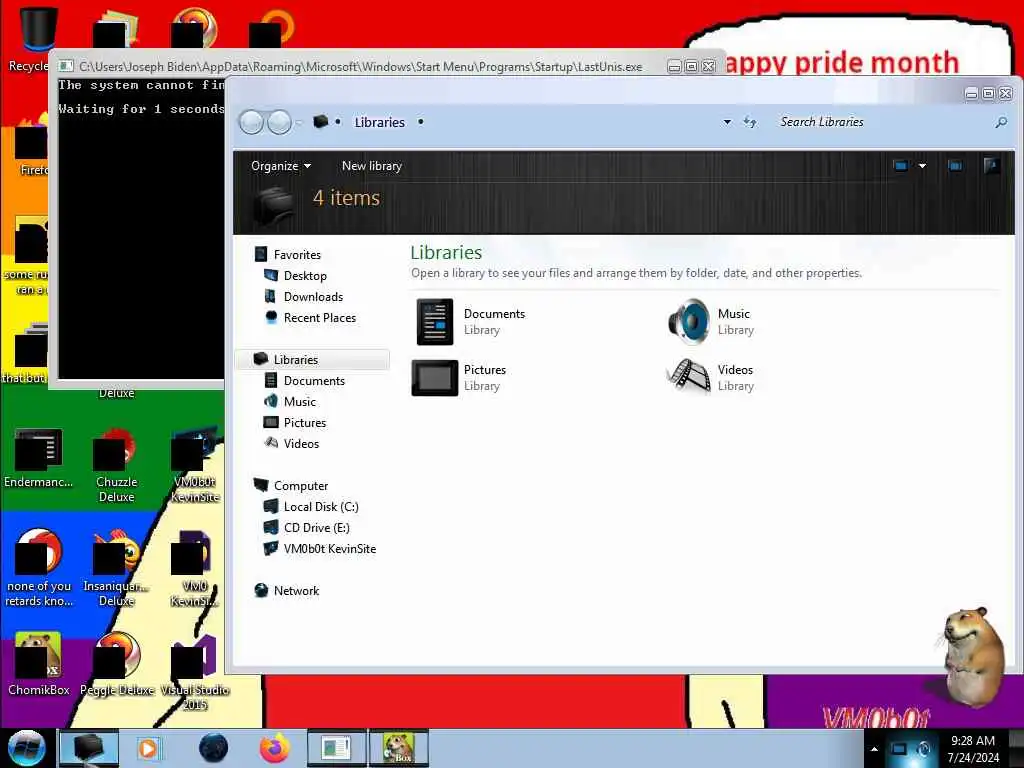Image resolution: width=1024 pixels, height=768 pixels.
Task: Click the Chuzzle Deluxe desktop shortcut
Action: (116, 465)
